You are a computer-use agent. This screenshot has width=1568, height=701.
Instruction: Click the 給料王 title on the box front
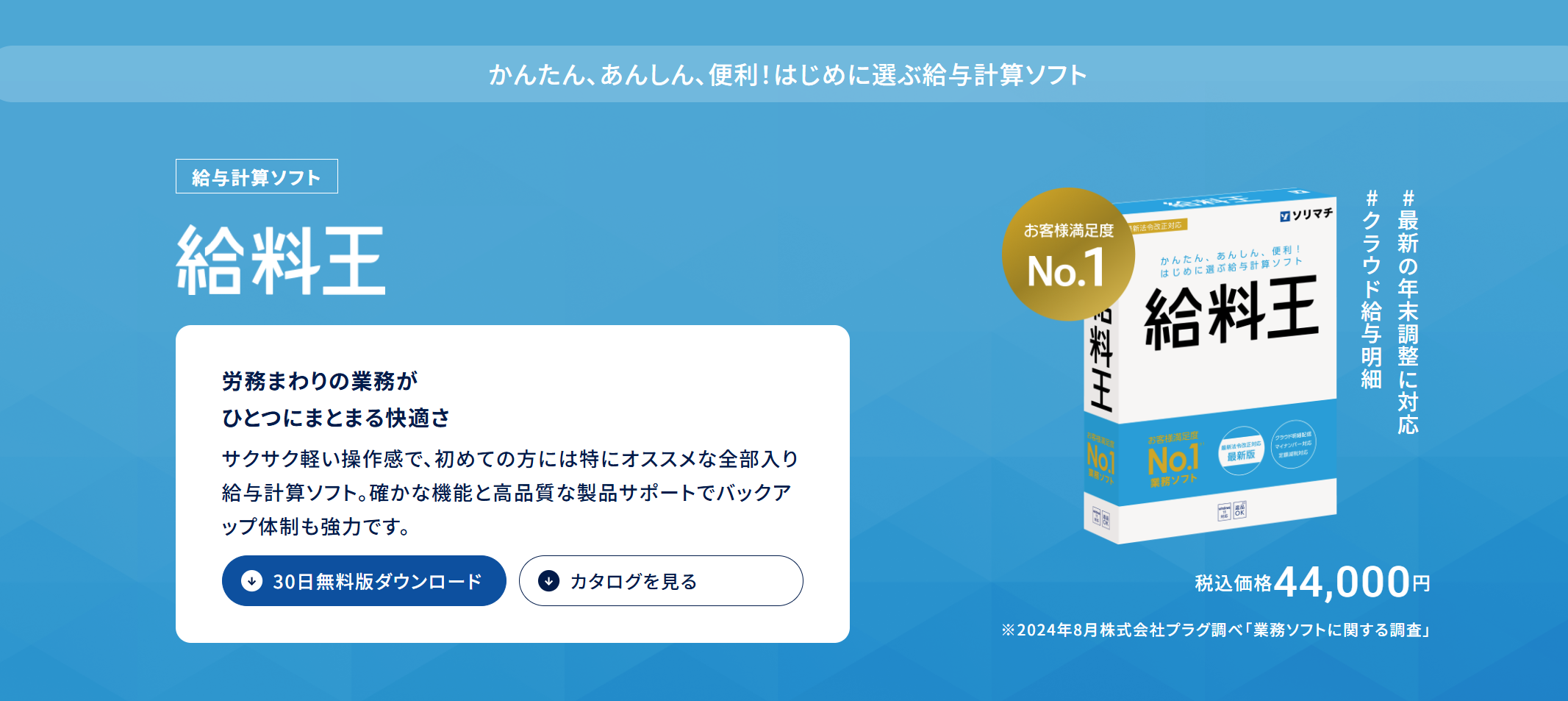pos(1231,312)
